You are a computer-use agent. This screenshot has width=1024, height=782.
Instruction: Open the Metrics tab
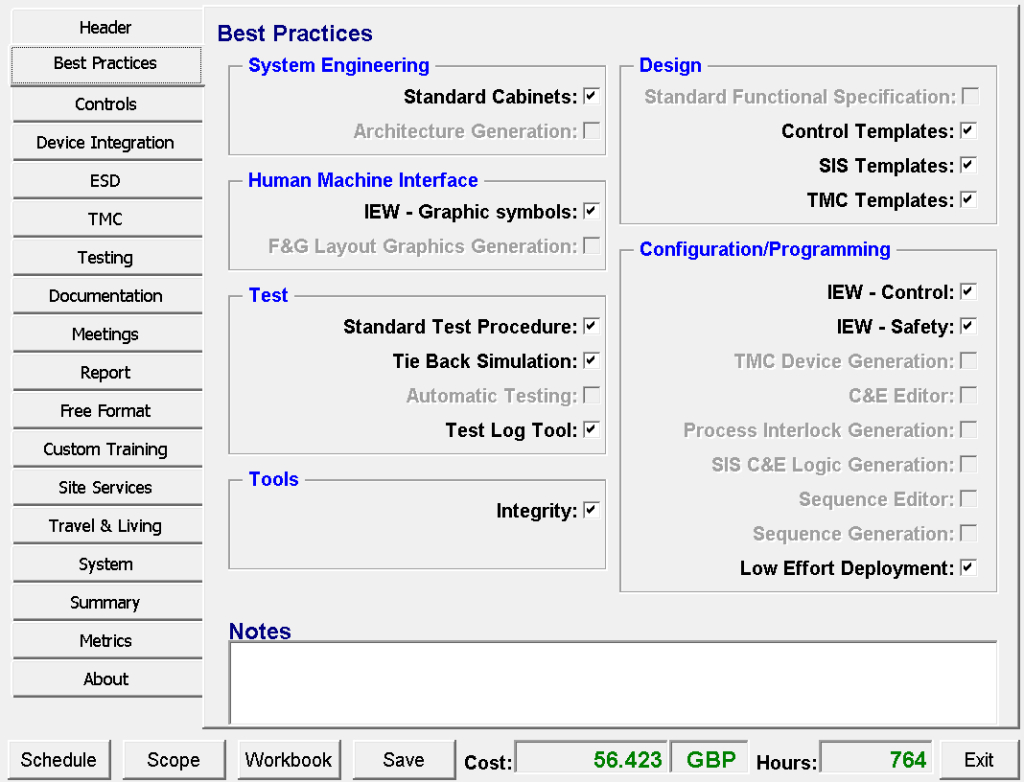(x=105, y=640)
